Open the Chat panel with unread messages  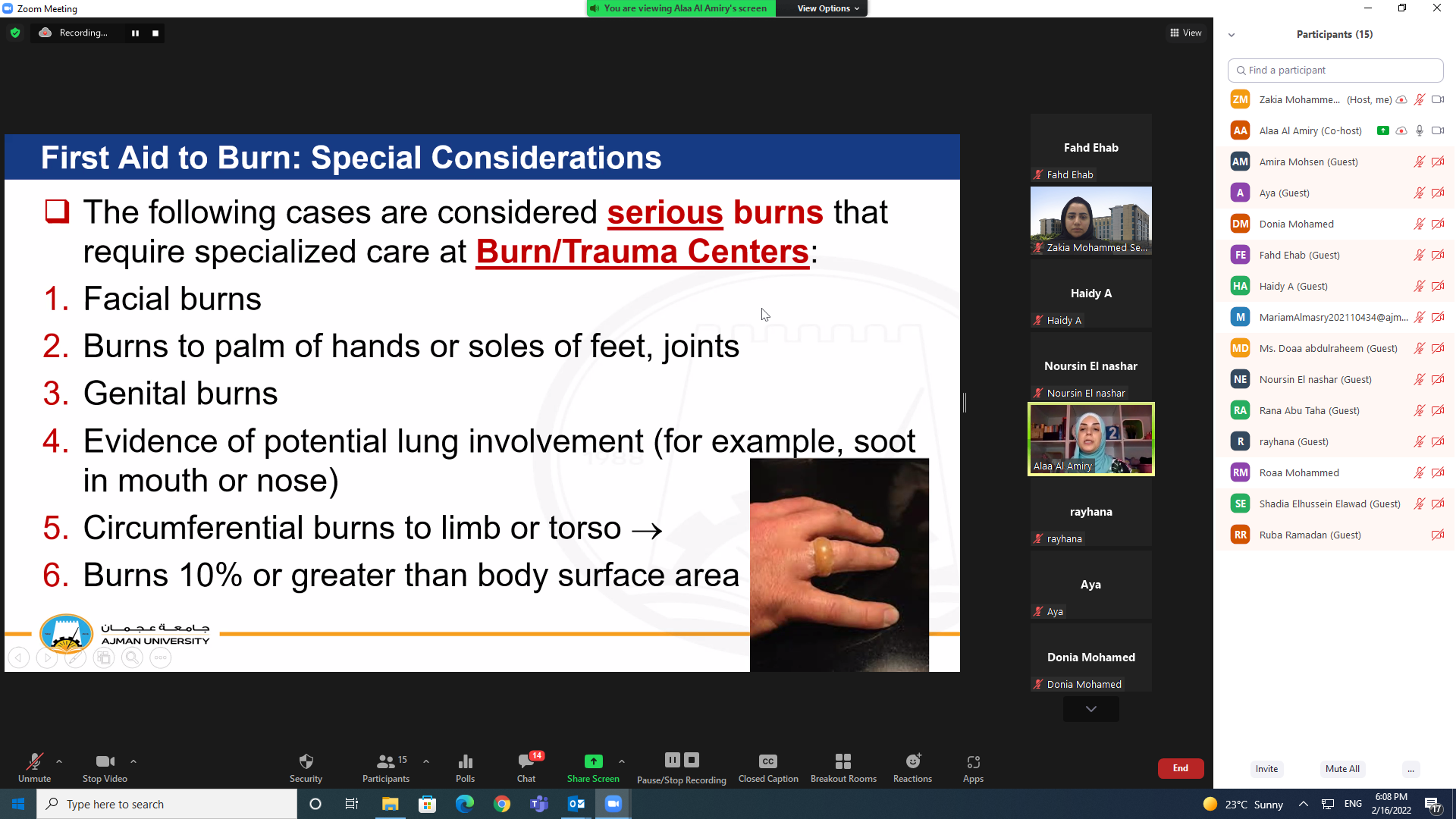pos(526,767)
